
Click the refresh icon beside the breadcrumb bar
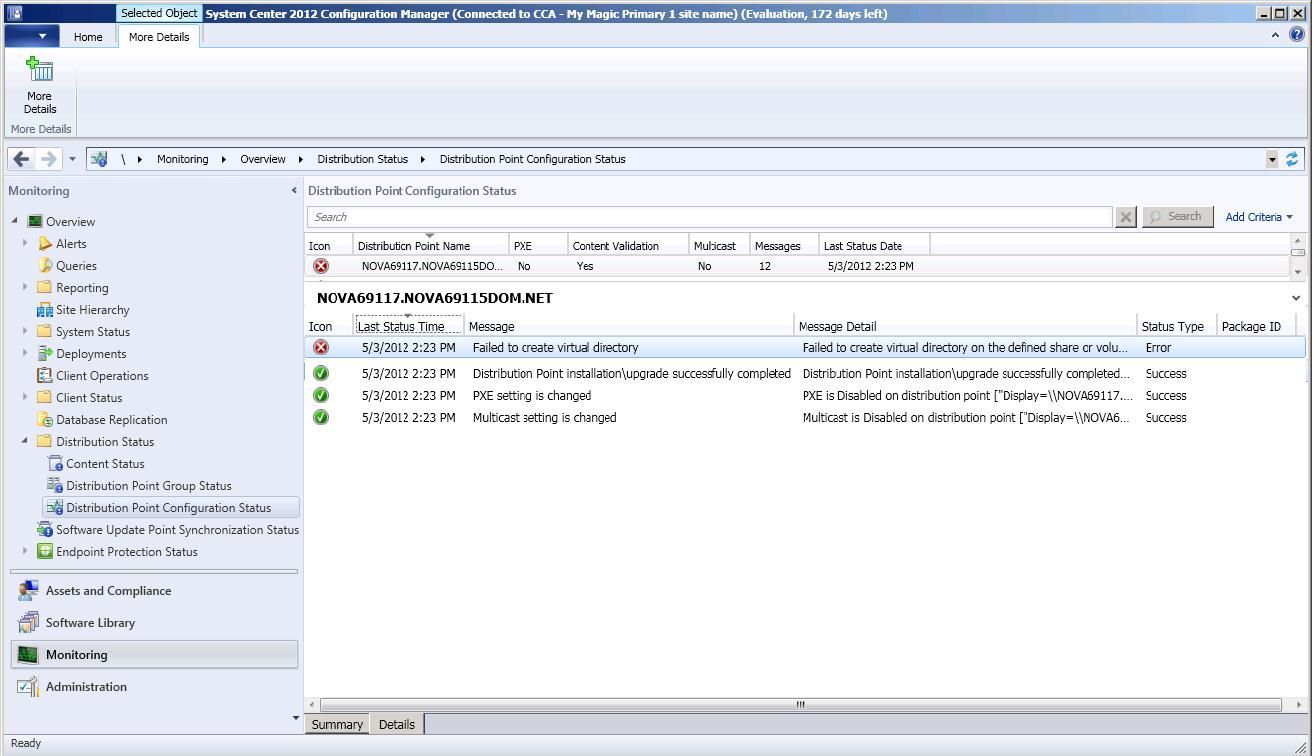[1291, 158]
